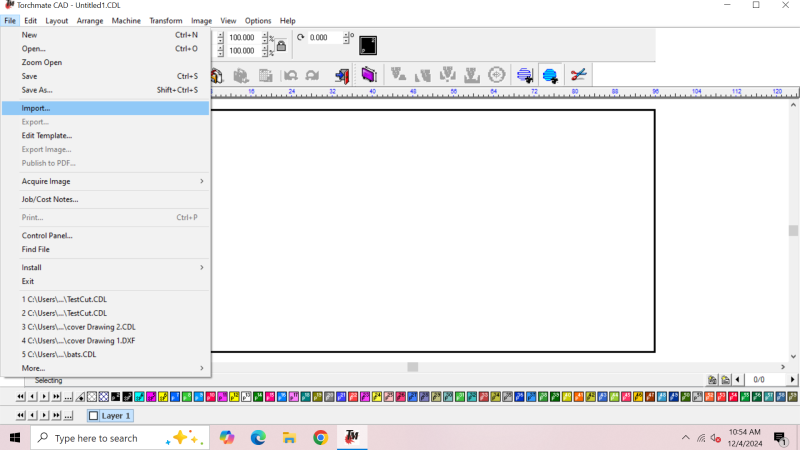Click the red scissors icon in the toolbar

pos(579,75)
